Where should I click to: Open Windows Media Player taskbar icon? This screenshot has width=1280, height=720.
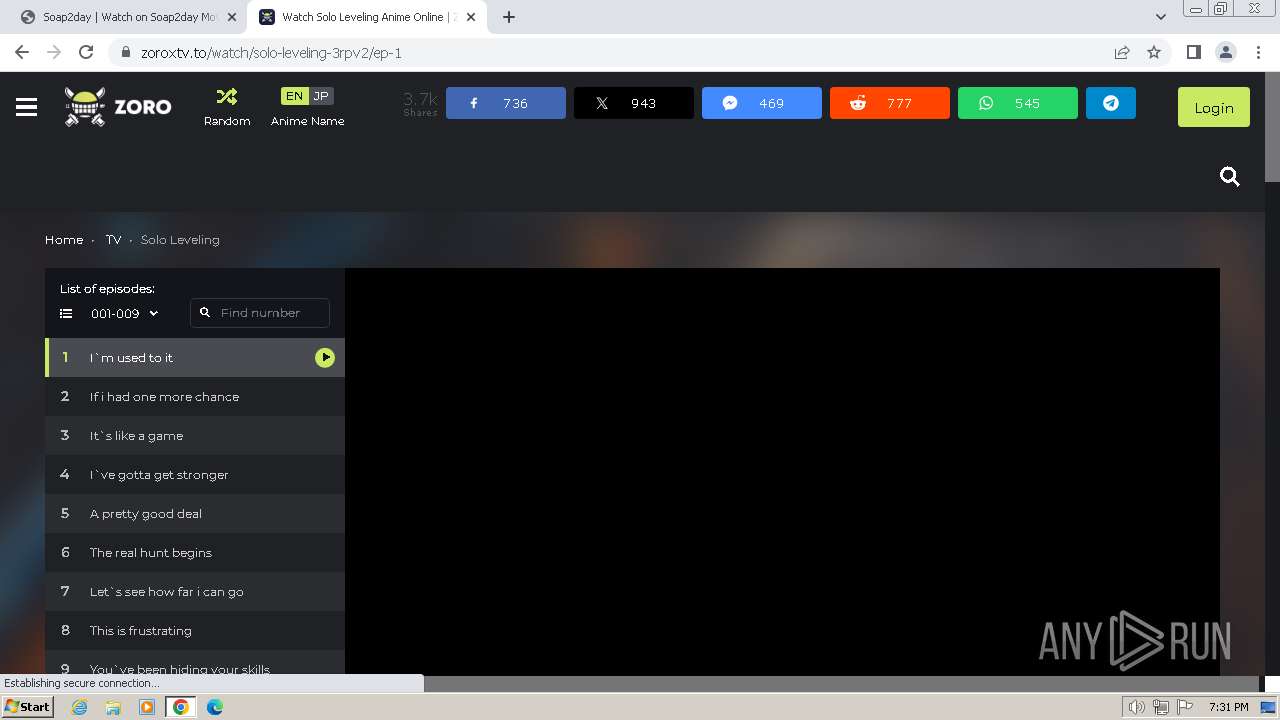(x=147, y=707)
